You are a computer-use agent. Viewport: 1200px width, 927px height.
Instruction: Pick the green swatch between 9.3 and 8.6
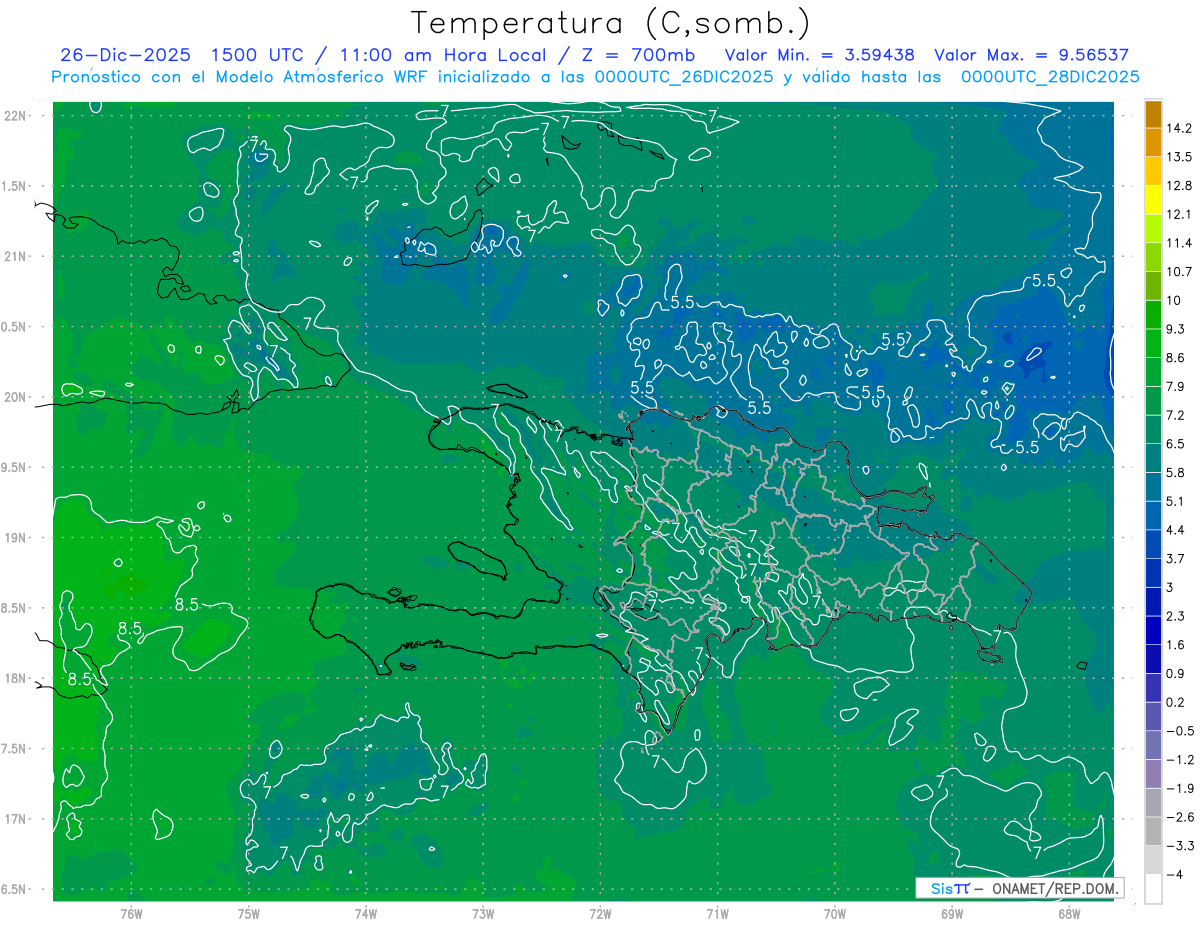tap(1153, 344)
